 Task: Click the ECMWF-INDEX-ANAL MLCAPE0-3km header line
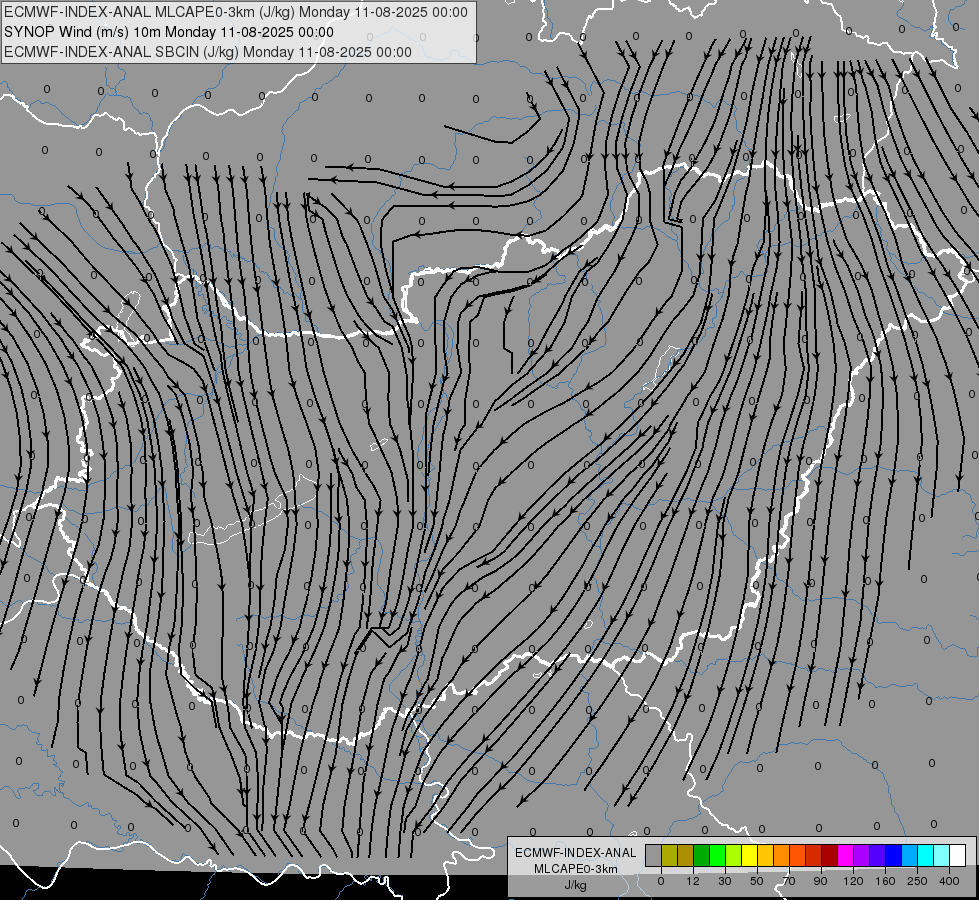[235, 12]
